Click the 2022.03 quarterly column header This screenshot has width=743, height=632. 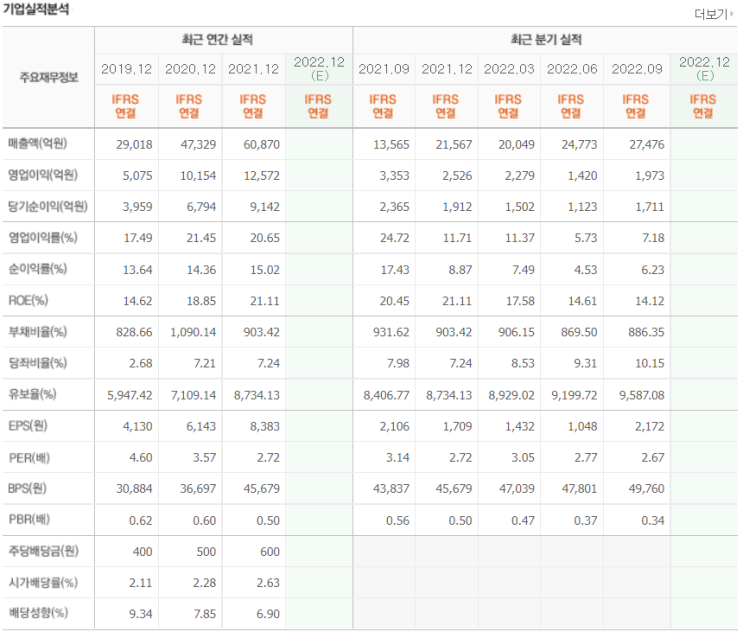[x=509, y=69]
